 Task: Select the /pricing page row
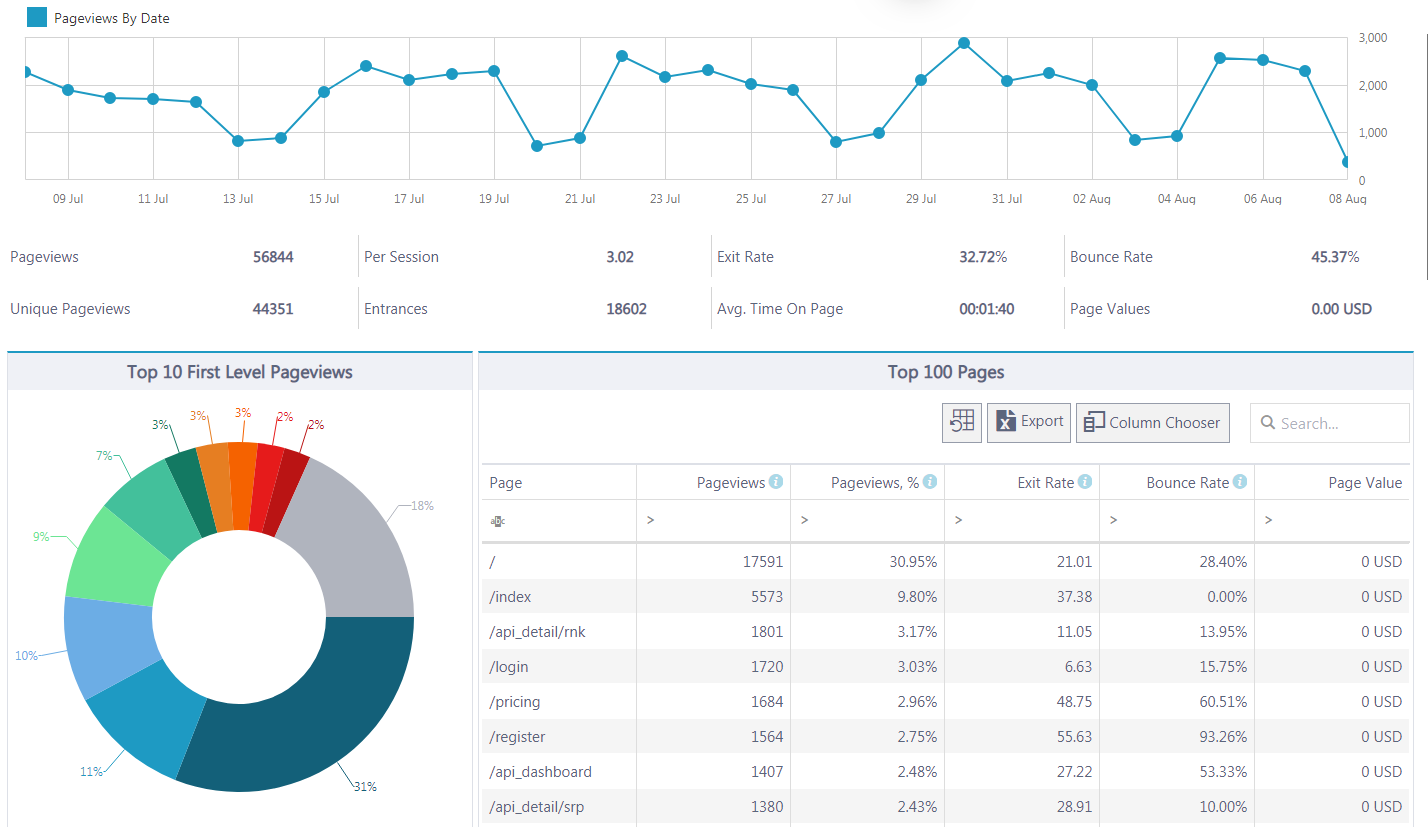[945, 702]
